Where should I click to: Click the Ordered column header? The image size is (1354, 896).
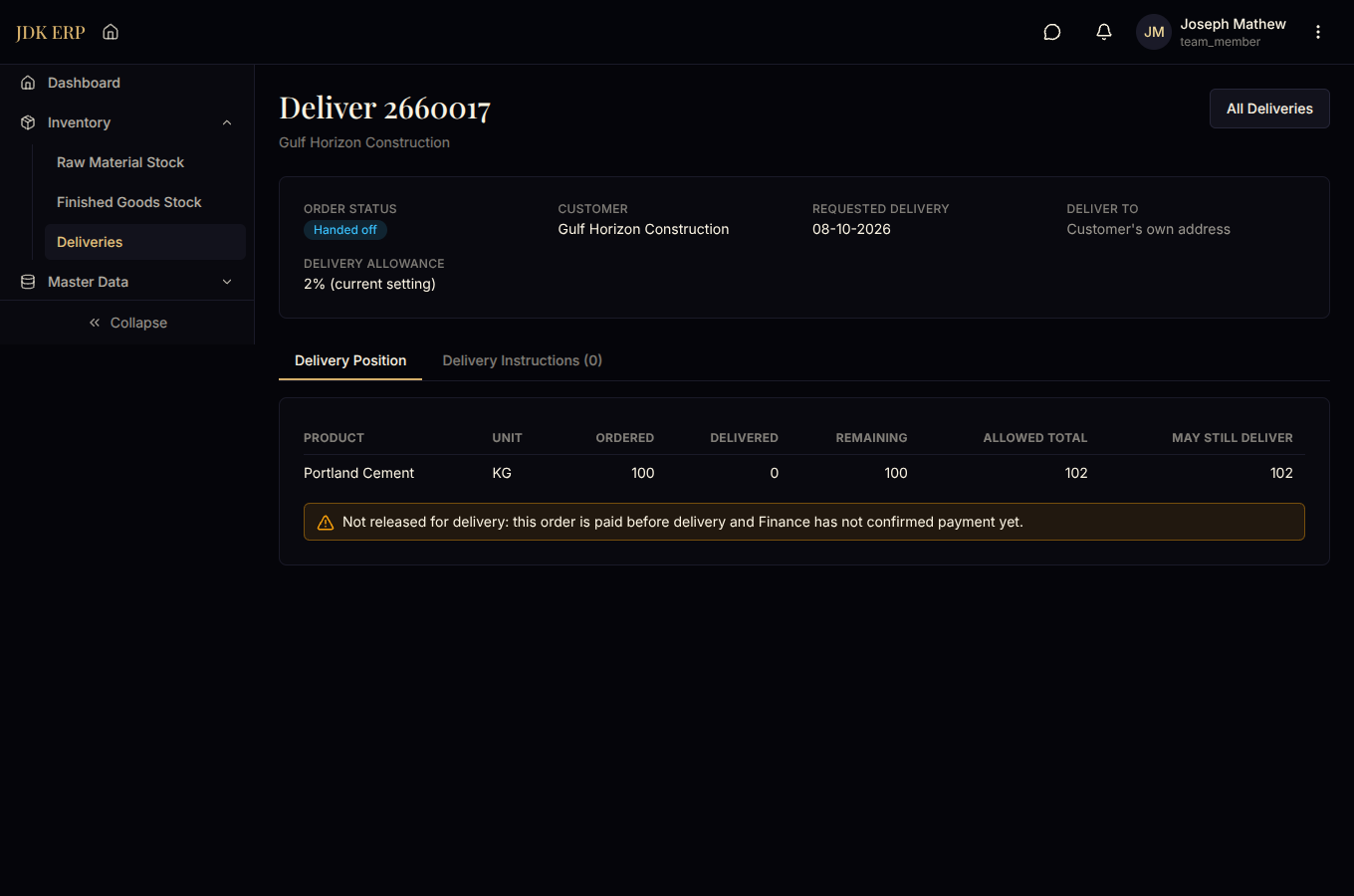point(625,438)
